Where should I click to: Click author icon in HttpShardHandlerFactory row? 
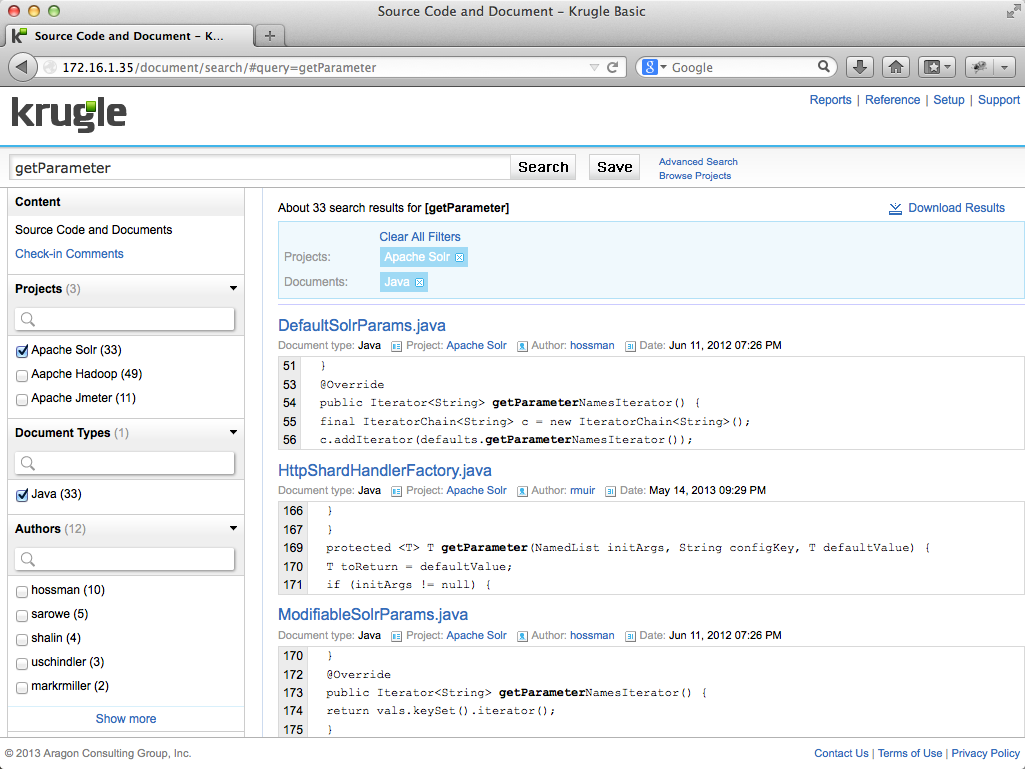pos(522,491)
